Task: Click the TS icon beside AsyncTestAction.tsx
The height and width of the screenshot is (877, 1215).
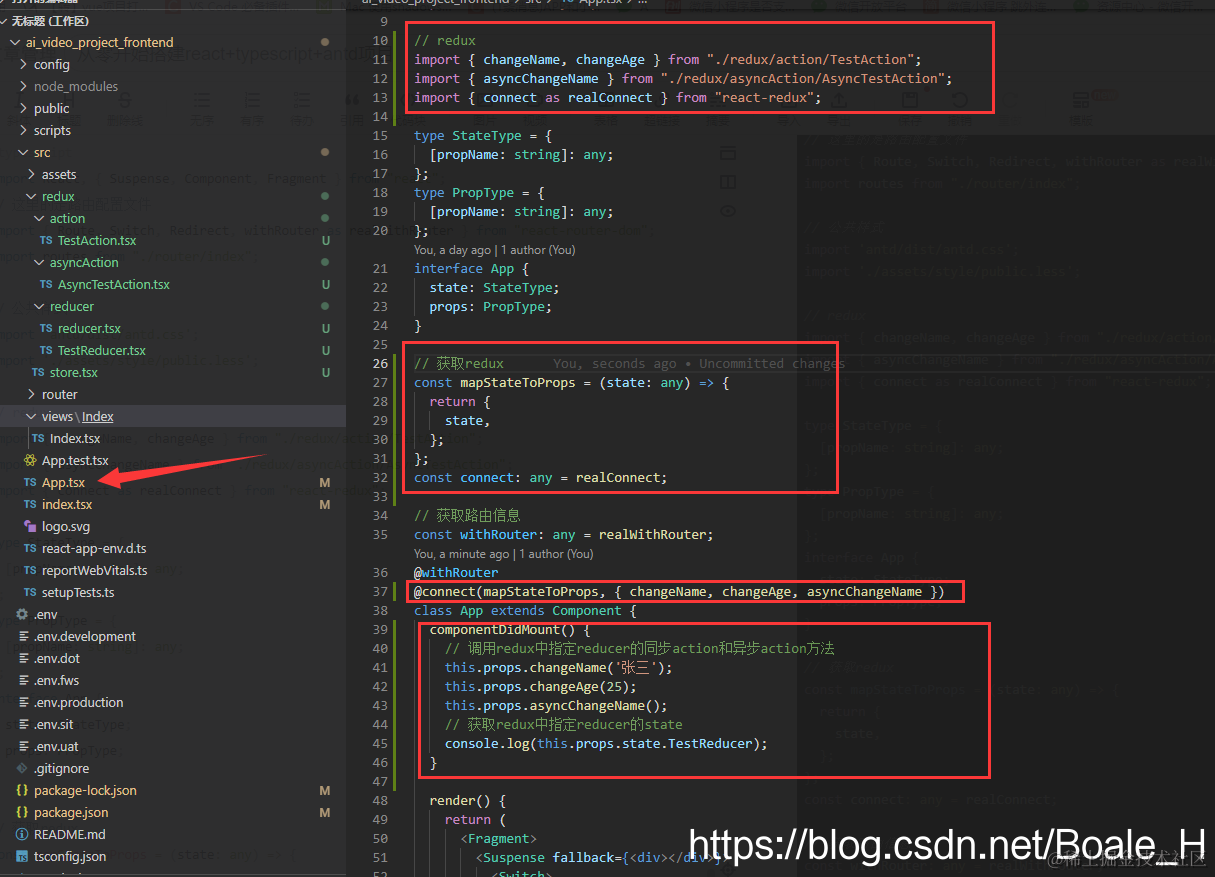Action: 46,285
